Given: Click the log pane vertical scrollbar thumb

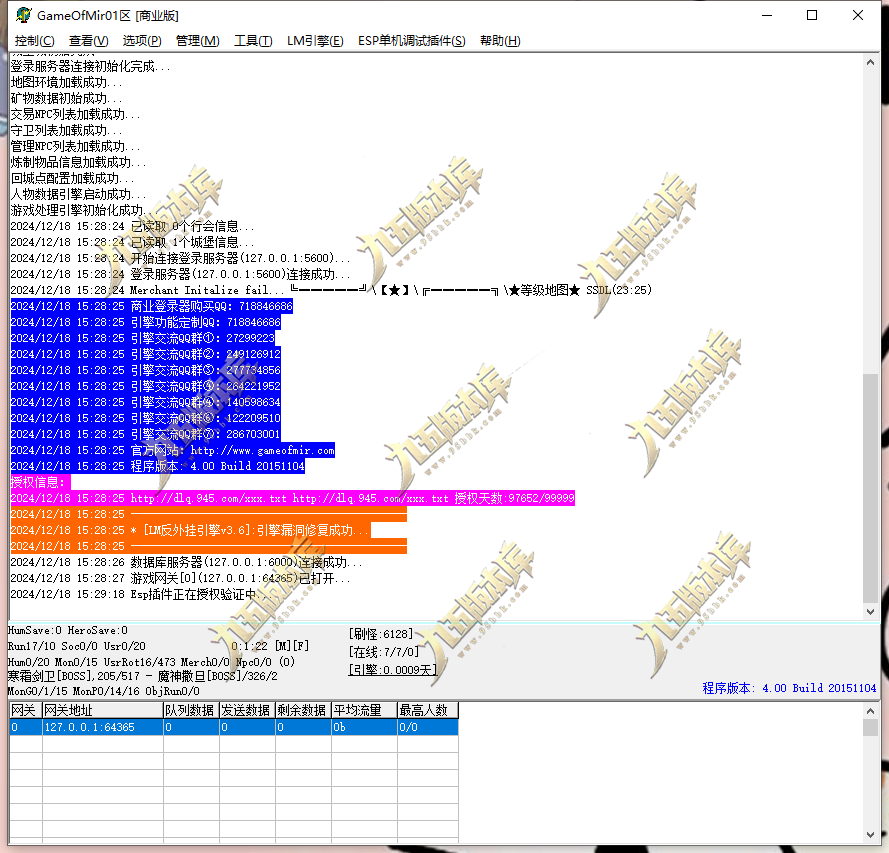Looking at the screenshot, I should click(x=870, y=487).
